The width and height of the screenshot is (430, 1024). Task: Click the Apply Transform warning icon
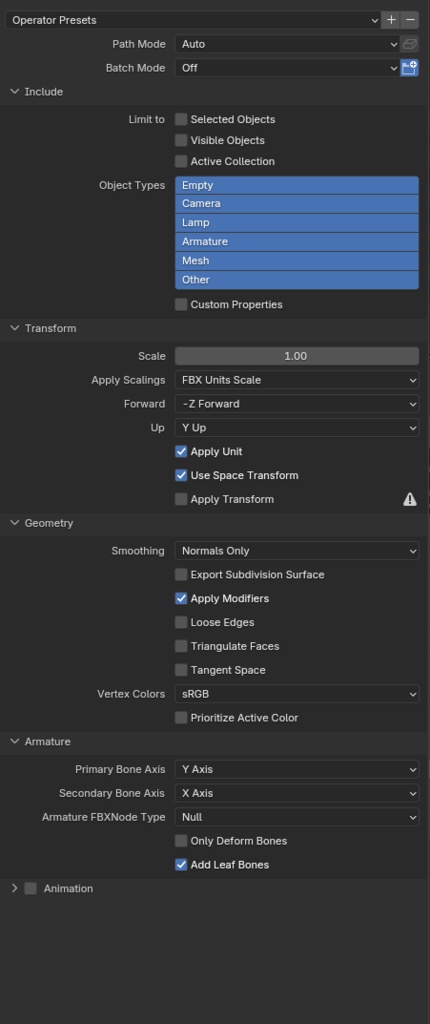click(410, 500)
